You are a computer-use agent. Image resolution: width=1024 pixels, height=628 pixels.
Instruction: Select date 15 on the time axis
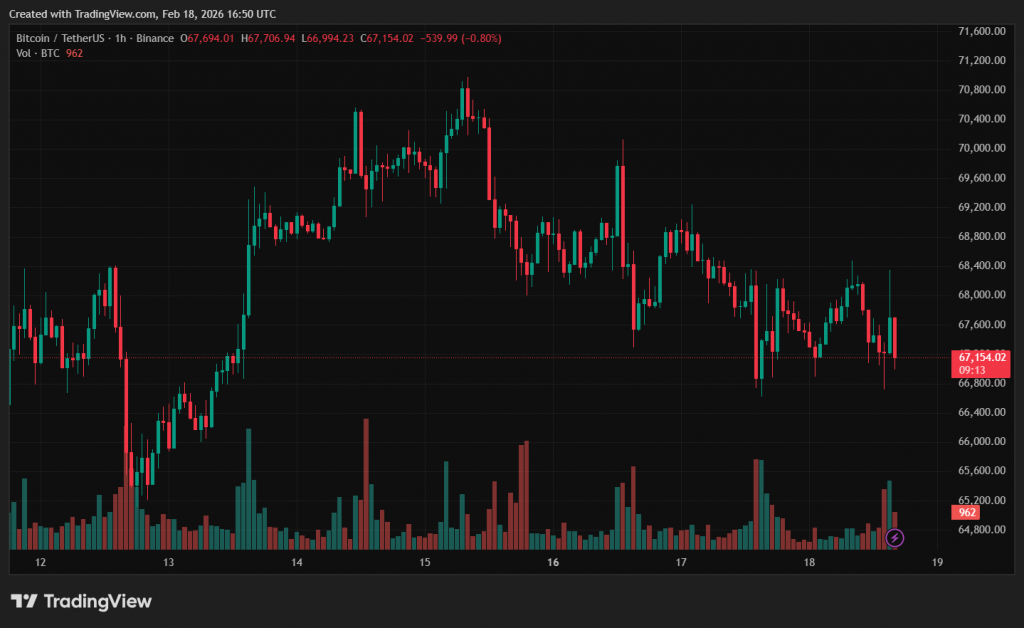425,563
